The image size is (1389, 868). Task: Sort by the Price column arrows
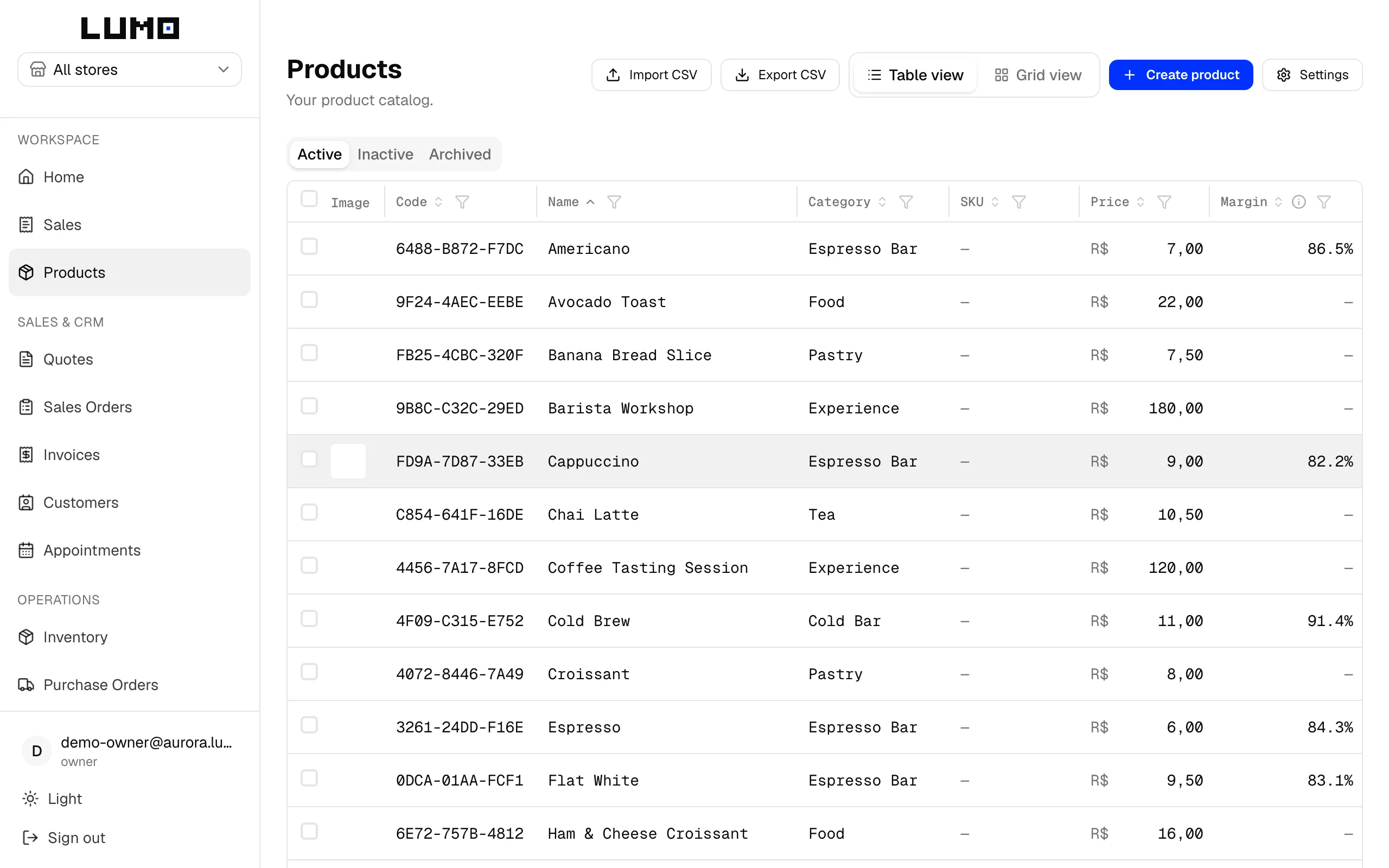point(1140,202)
